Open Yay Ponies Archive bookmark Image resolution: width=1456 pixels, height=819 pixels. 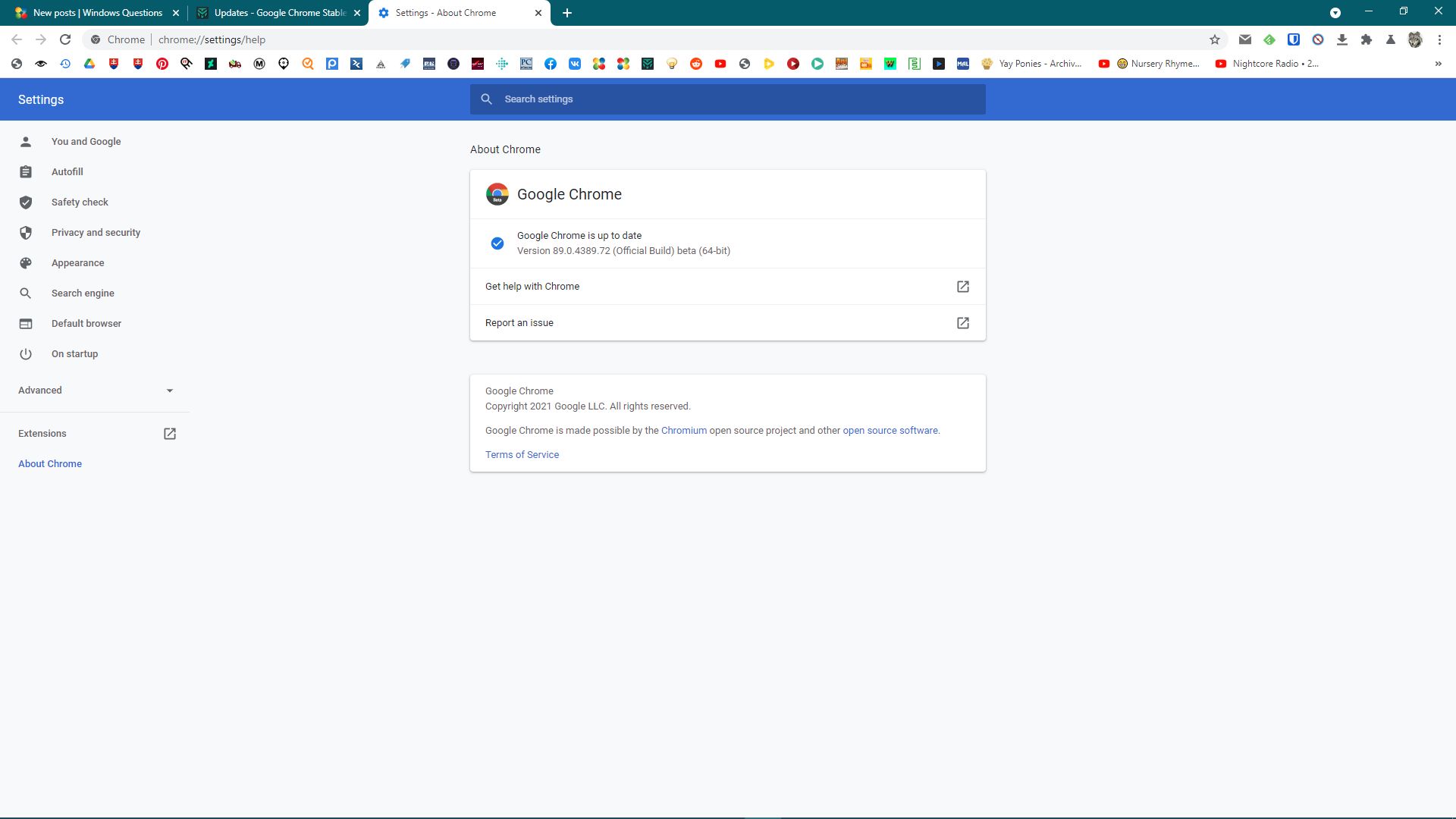[1032, 64]
